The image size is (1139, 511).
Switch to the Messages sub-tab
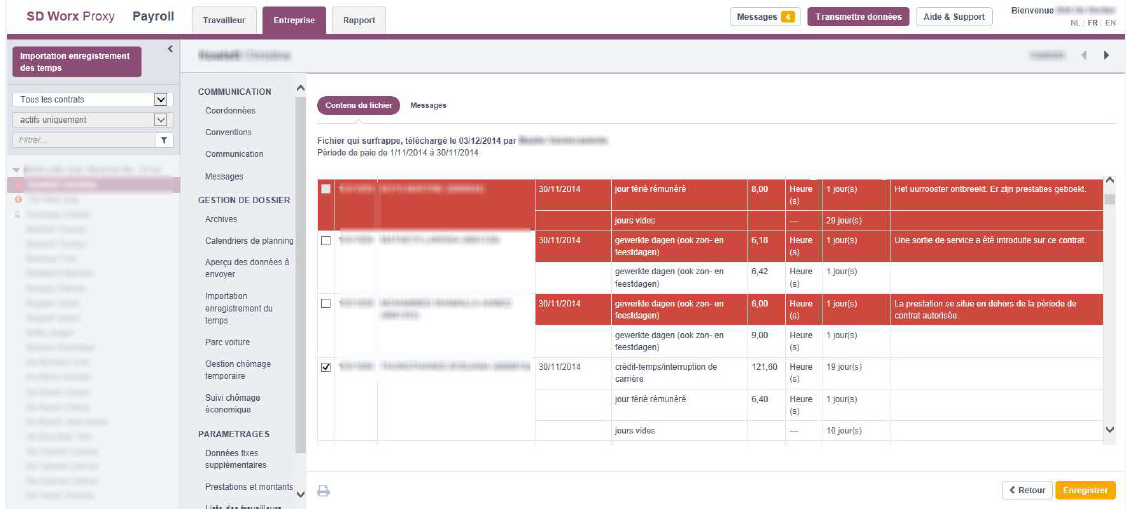[429, 106]
